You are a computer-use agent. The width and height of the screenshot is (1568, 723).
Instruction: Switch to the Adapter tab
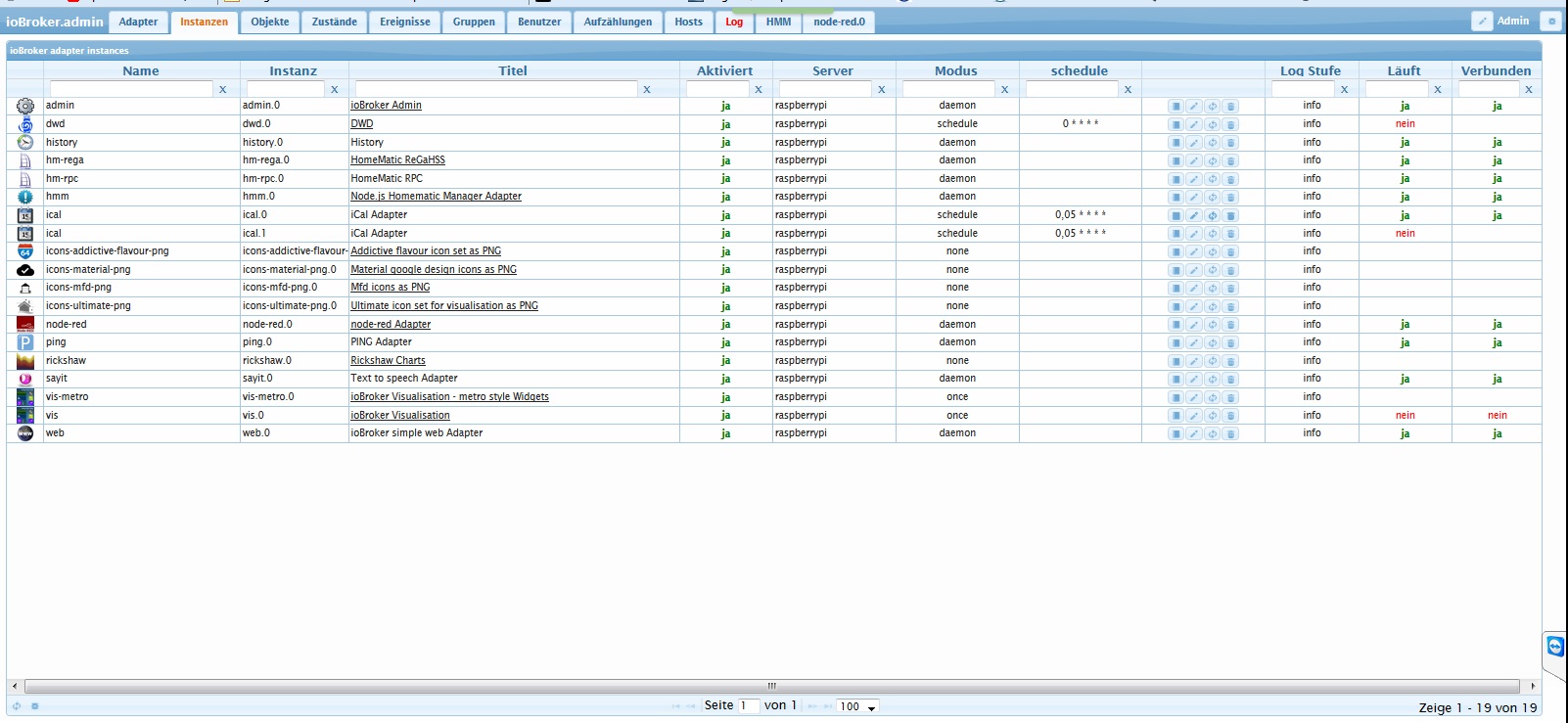click(x=138, y=22)
